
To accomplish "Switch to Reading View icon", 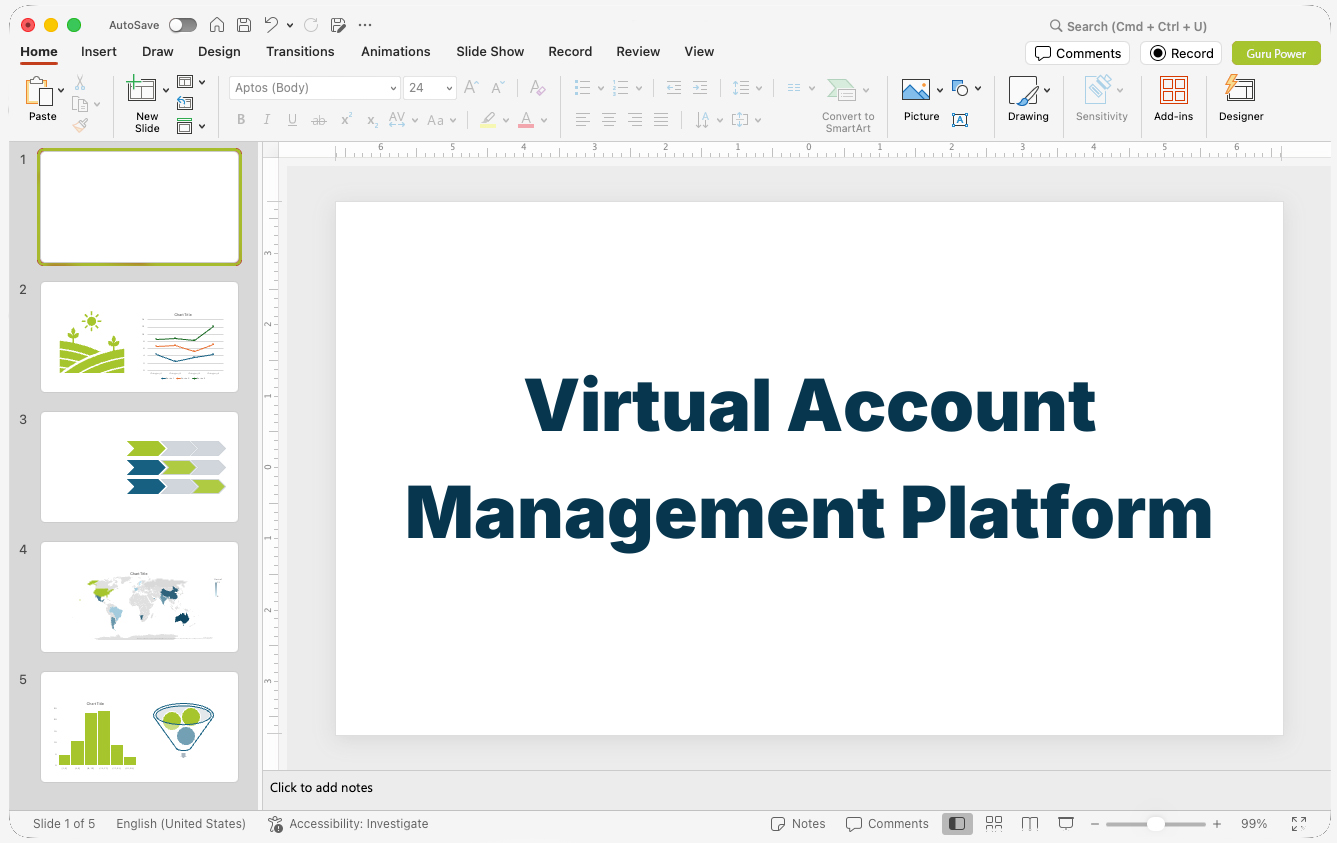I will (1030, 824).
